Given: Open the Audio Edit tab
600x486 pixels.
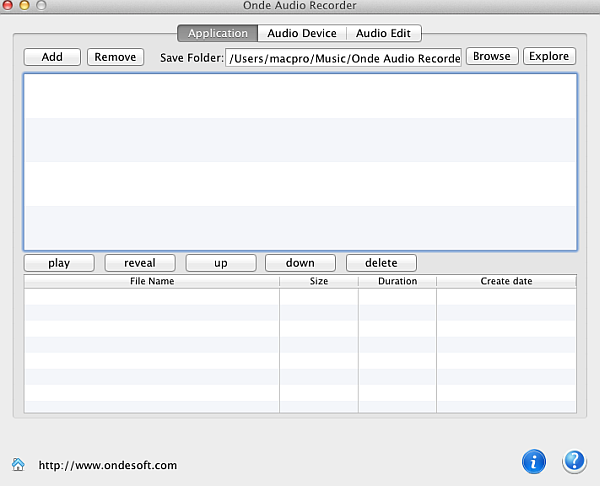Looking at the screenshot, I should (383, 34).
